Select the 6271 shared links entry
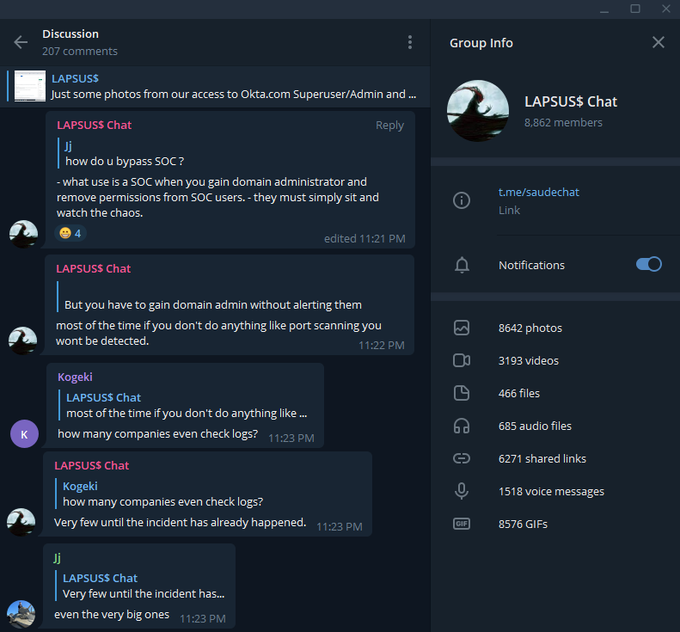 [542, 459]
